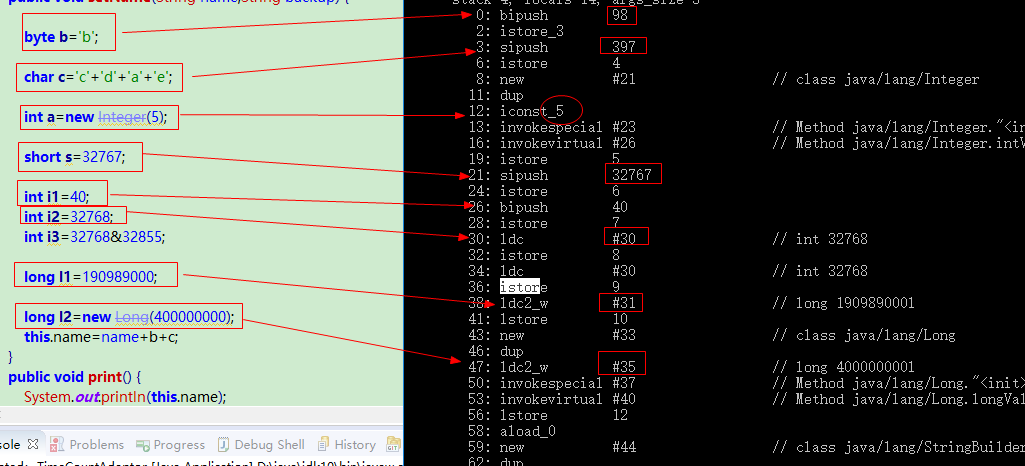This screenshot has height=466, width=1025.
Task: Click the line "int i3=32768&32855;"
Action: point(95,237)
